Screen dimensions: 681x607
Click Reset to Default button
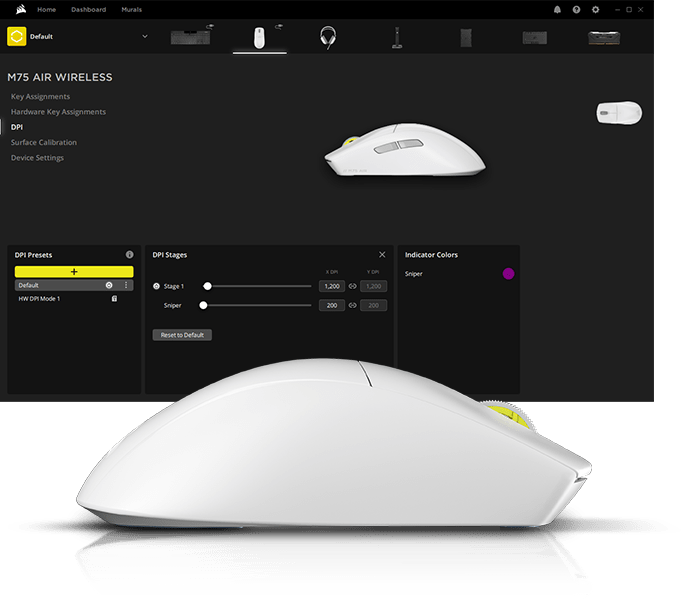pos(182,335)
